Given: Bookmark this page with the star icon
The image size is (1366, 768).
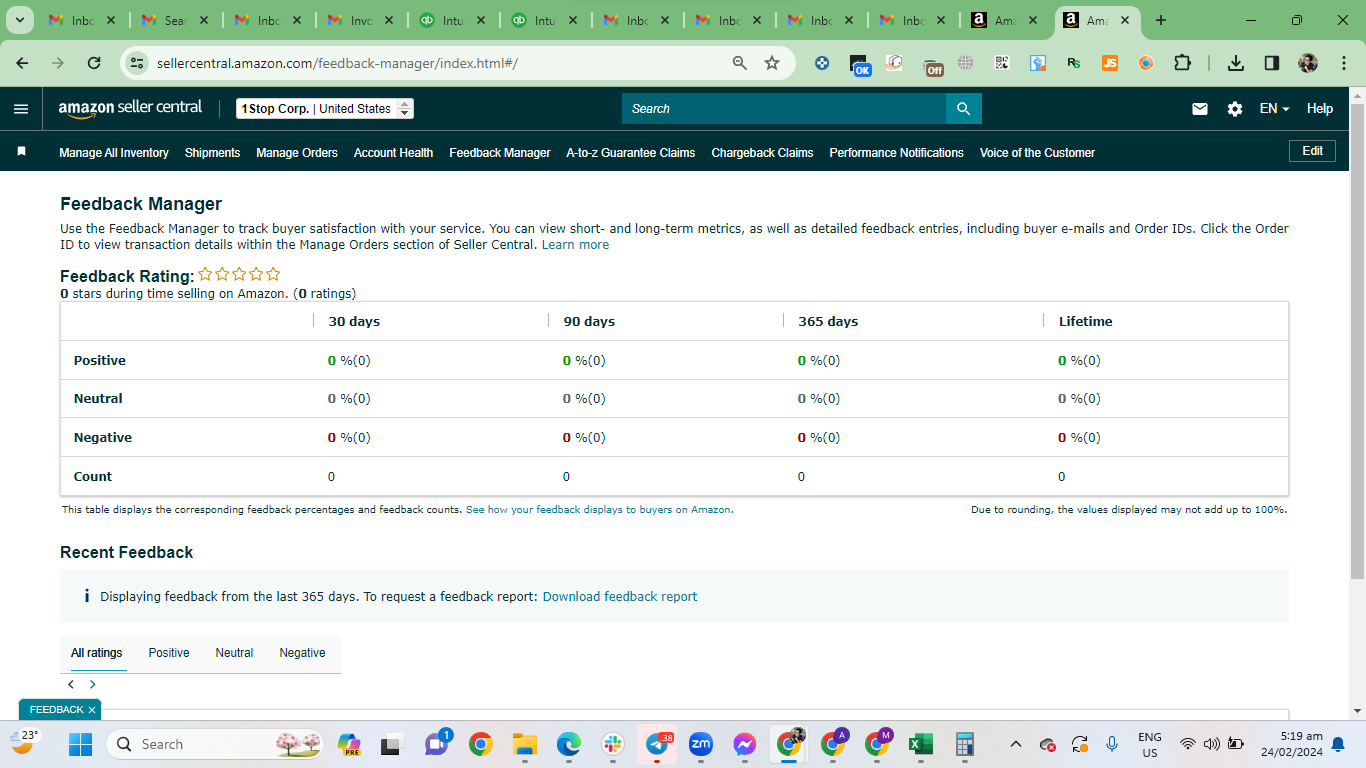Looking at the screenshot, I should point(772,63).
